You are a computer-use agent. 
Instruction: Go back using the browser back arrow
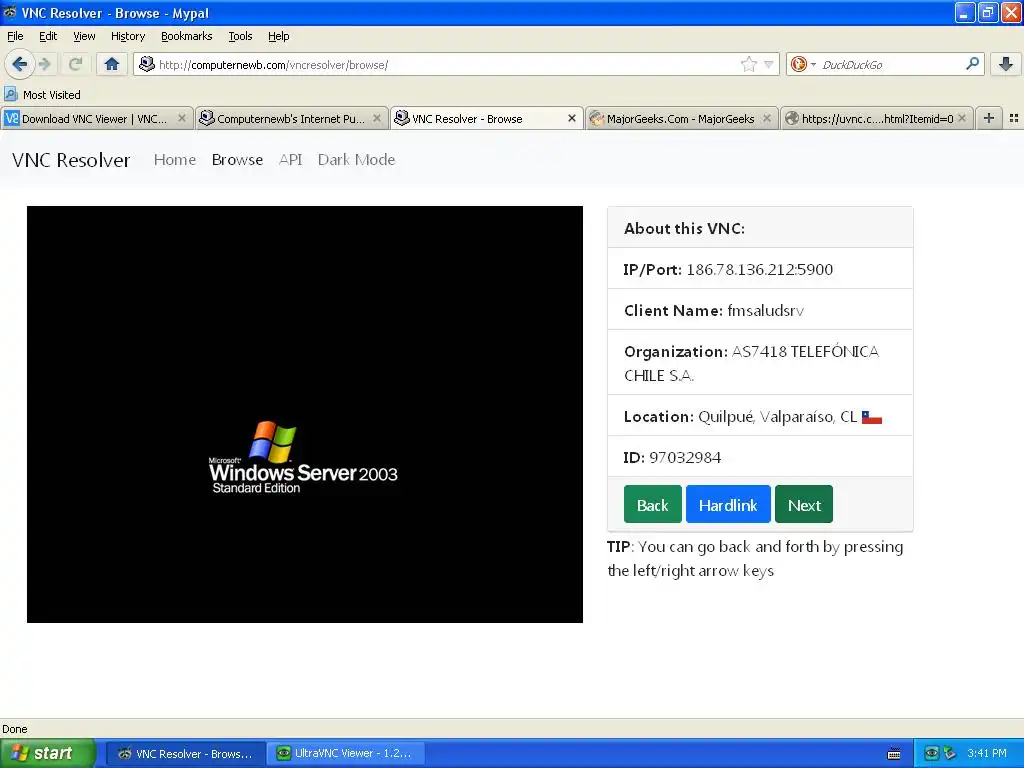19,64
